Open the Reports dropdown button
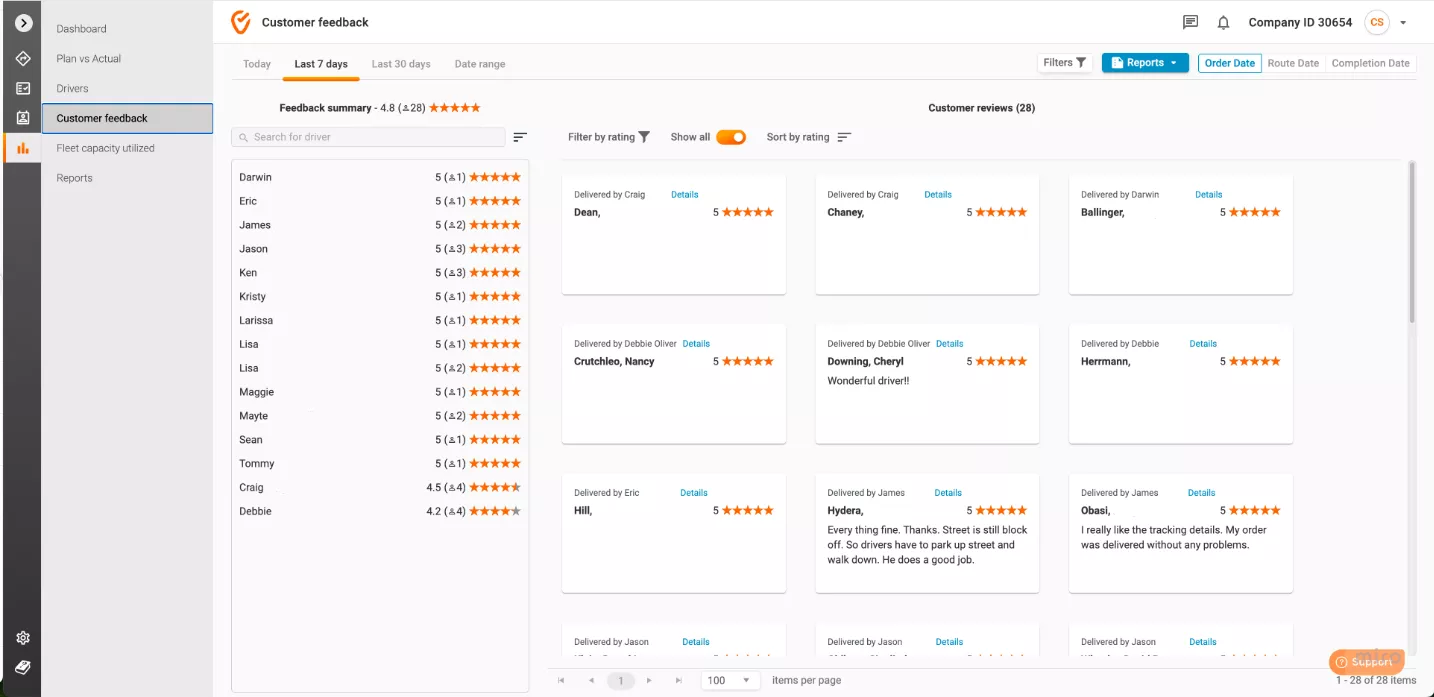Screen dimensions: 1434x697 pos(1145,63)
